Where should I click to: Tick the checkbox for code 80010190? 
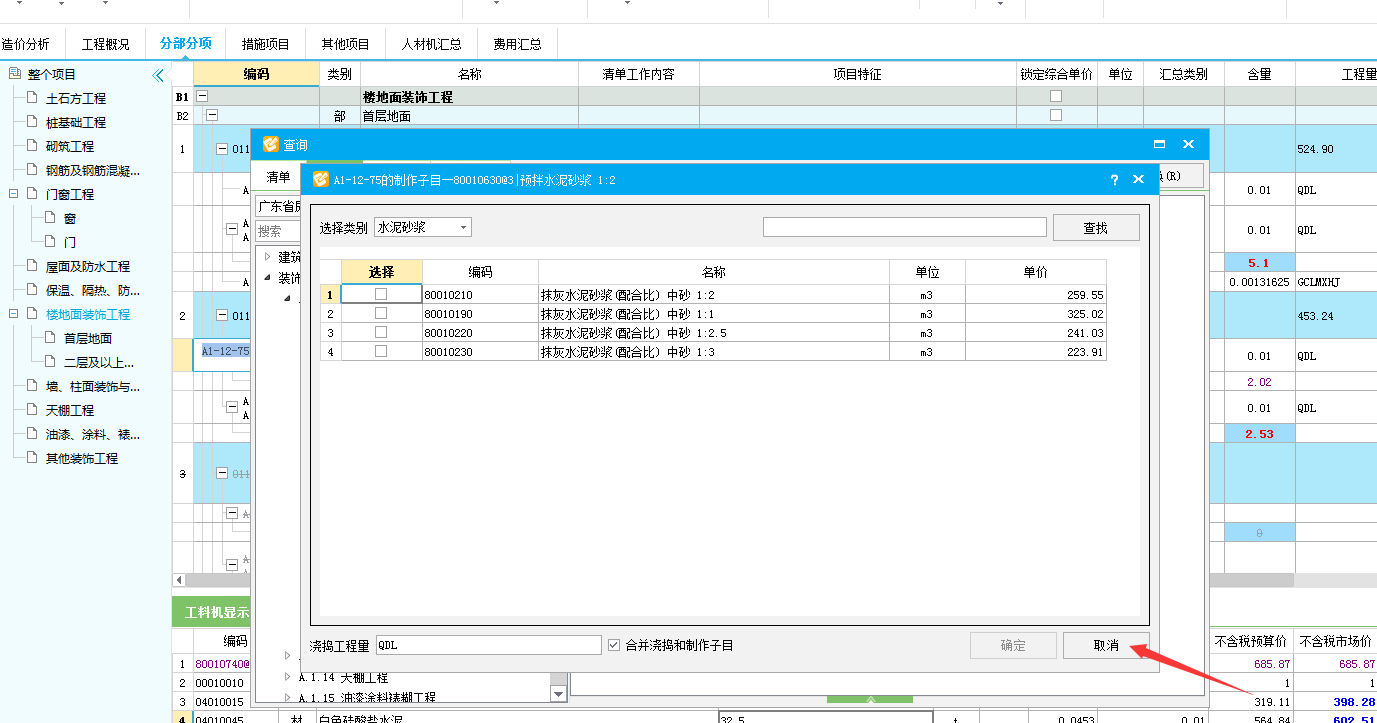tap(381, 313)
